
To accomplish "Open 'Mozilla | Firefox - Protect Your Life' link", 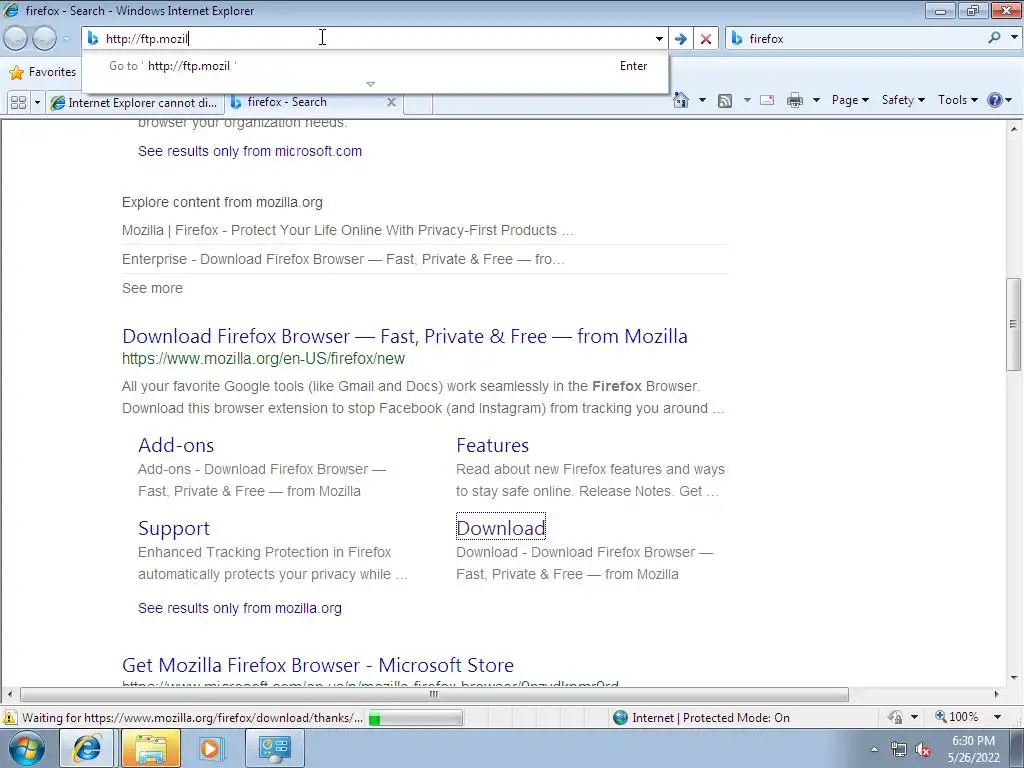I will [x=347, y=230].
